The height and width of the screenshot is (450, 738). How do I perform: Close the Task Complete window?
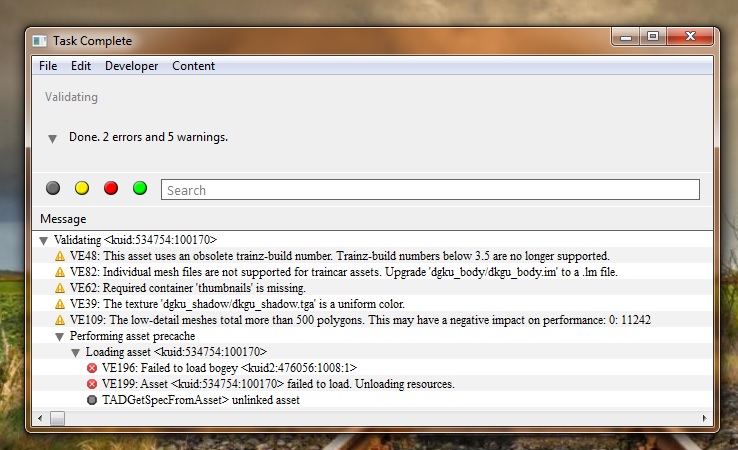(690, 37)
